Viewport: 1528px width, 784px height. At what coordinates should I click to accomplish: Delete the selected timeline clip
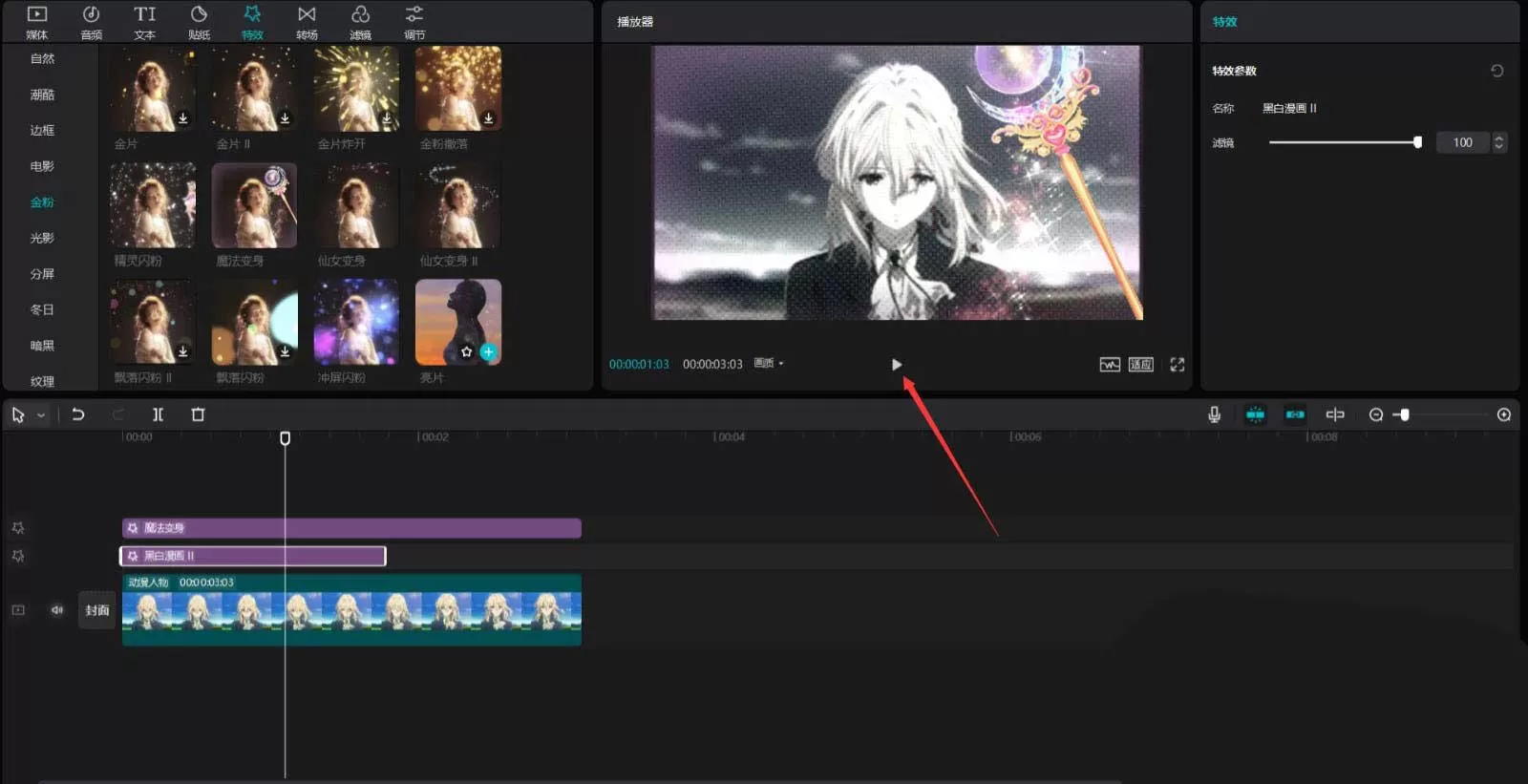coord(198,414)
